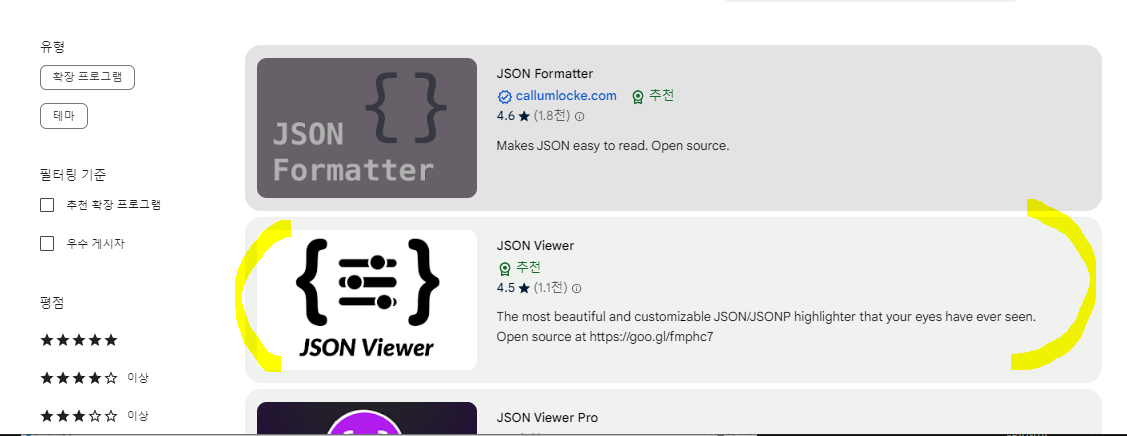Screen dimensions: 1127x436
Task: Open the JSON Formatter extension thumbnail
Action: (x=367, y=128)
